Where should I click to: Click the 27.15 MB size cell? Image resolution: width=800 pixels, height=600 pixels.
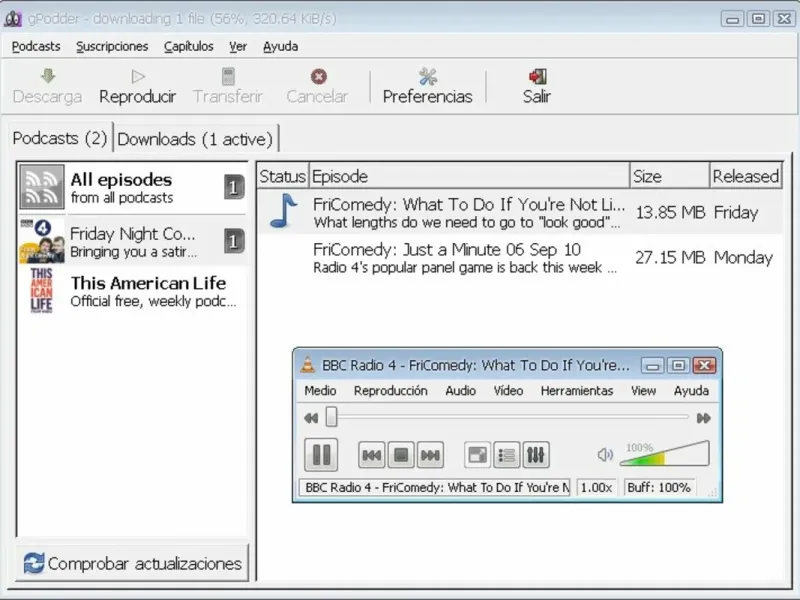(x=670, y=257)
